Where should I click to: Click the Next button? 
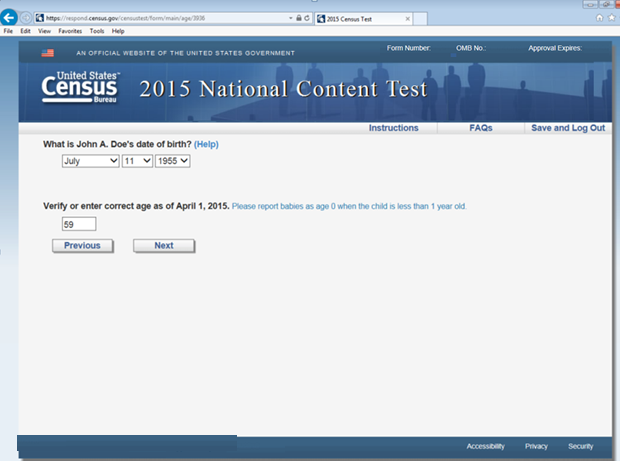coord(164,246)
